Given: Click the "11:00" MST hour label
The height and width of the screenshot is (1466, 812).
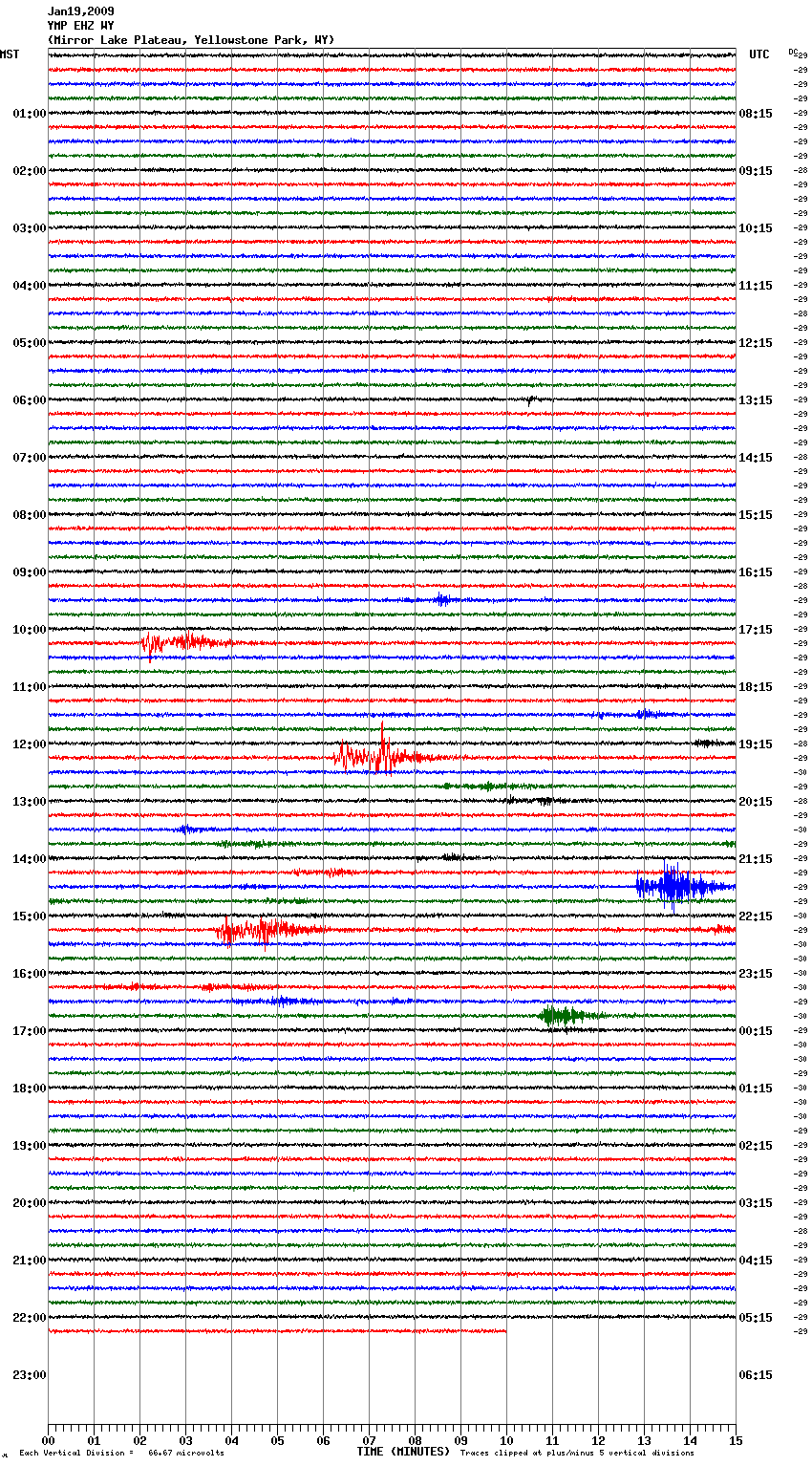Looking at the screenshot, I should pos(30,687).
